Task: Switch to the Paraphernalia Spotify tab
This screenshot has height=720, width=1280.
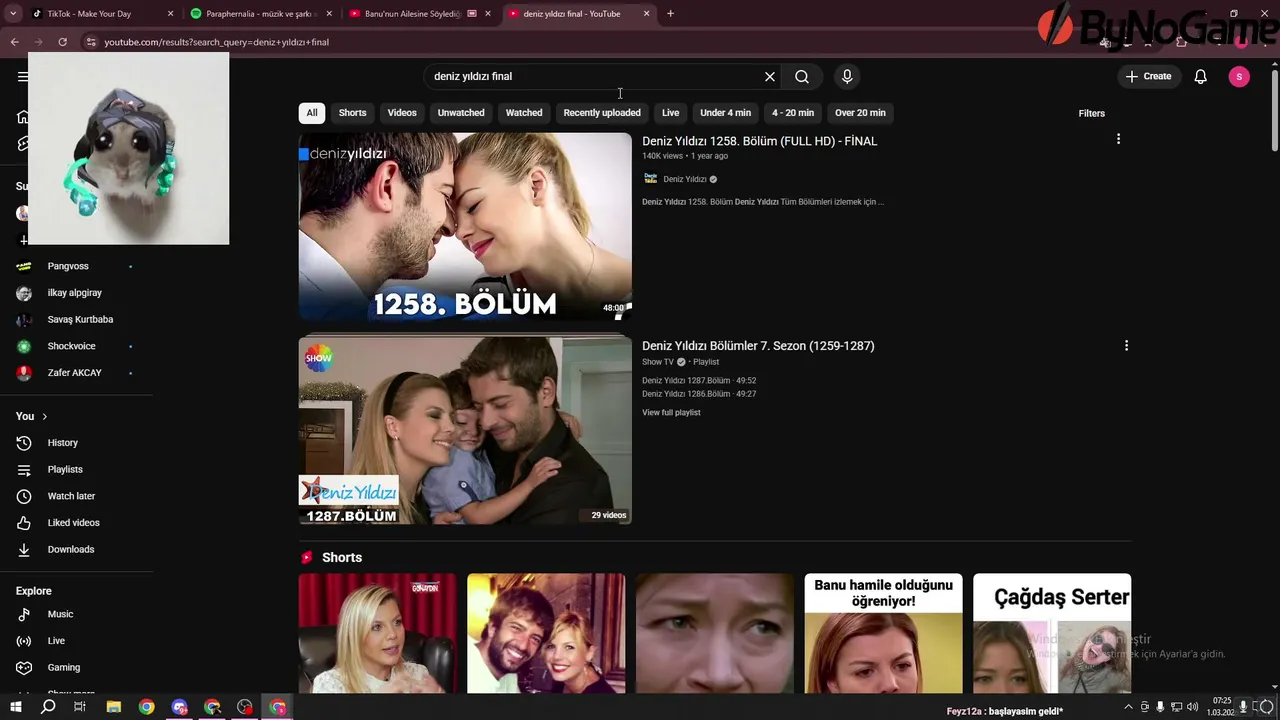Action: pos(260,14)
